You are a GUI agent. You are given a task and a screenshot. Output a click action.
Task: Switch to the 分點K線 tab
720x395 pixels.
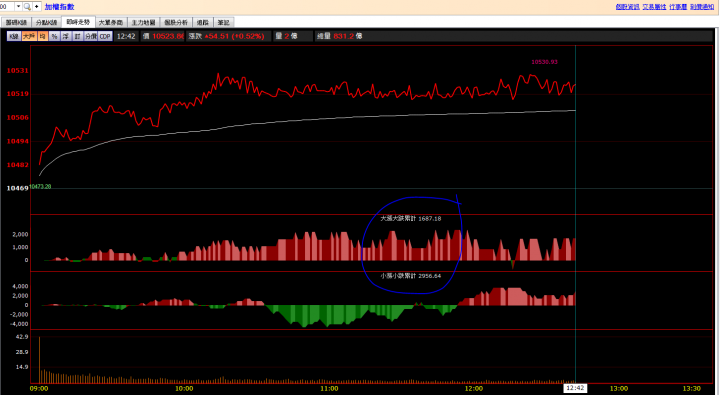click(x=46, y=22)
